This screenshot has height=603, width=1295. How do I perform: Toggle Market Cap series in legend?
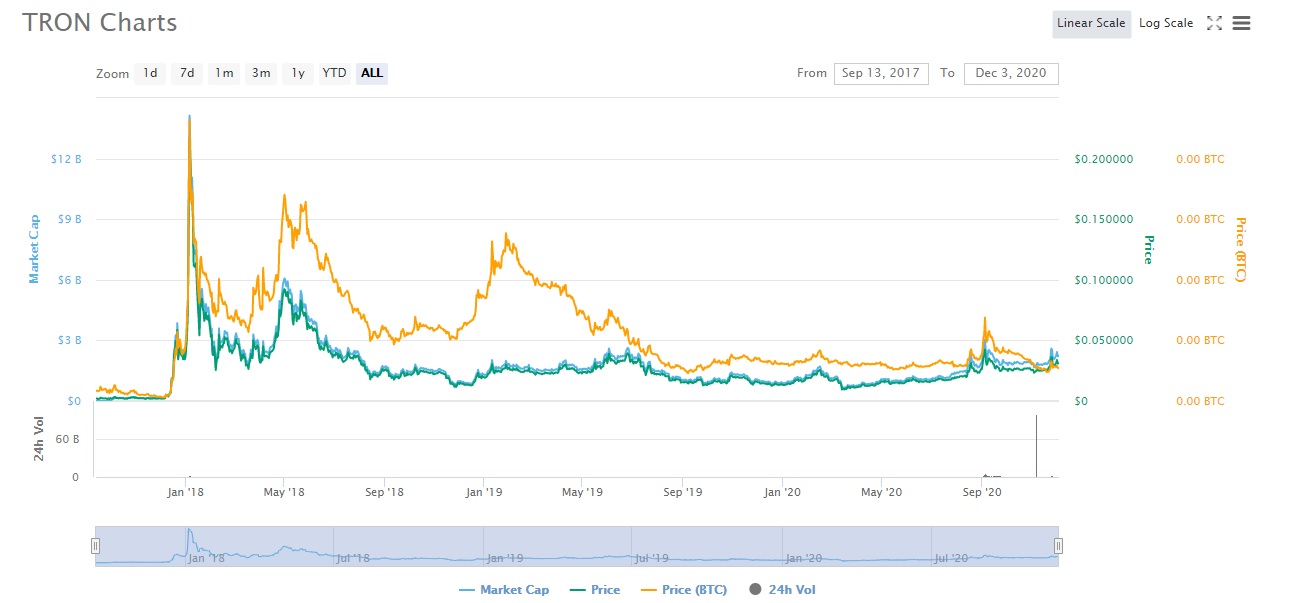(x=504, y=590)
